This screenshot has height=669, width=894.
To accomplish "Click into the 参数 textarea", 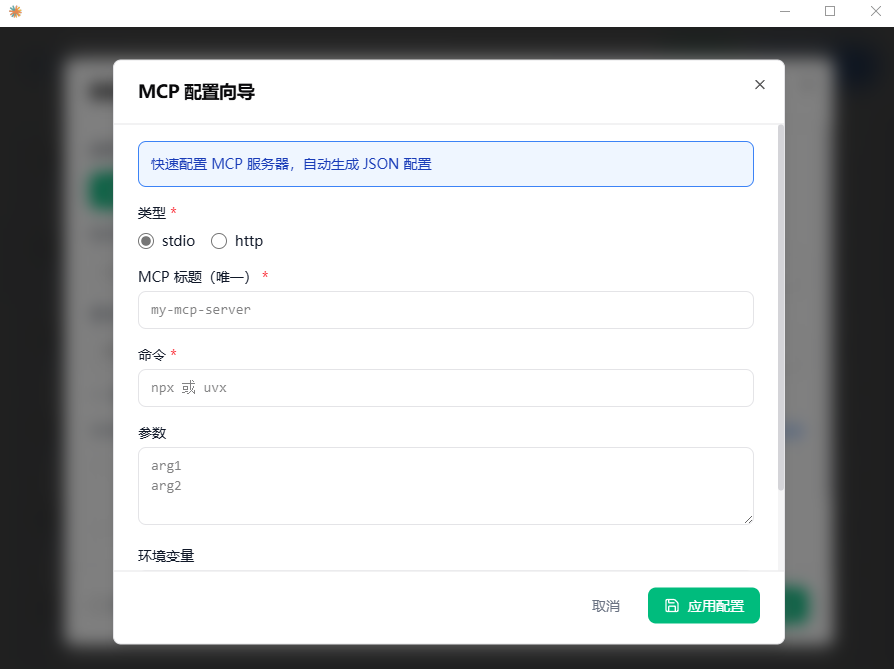I will pyautogui.click(x=445, y=485).
